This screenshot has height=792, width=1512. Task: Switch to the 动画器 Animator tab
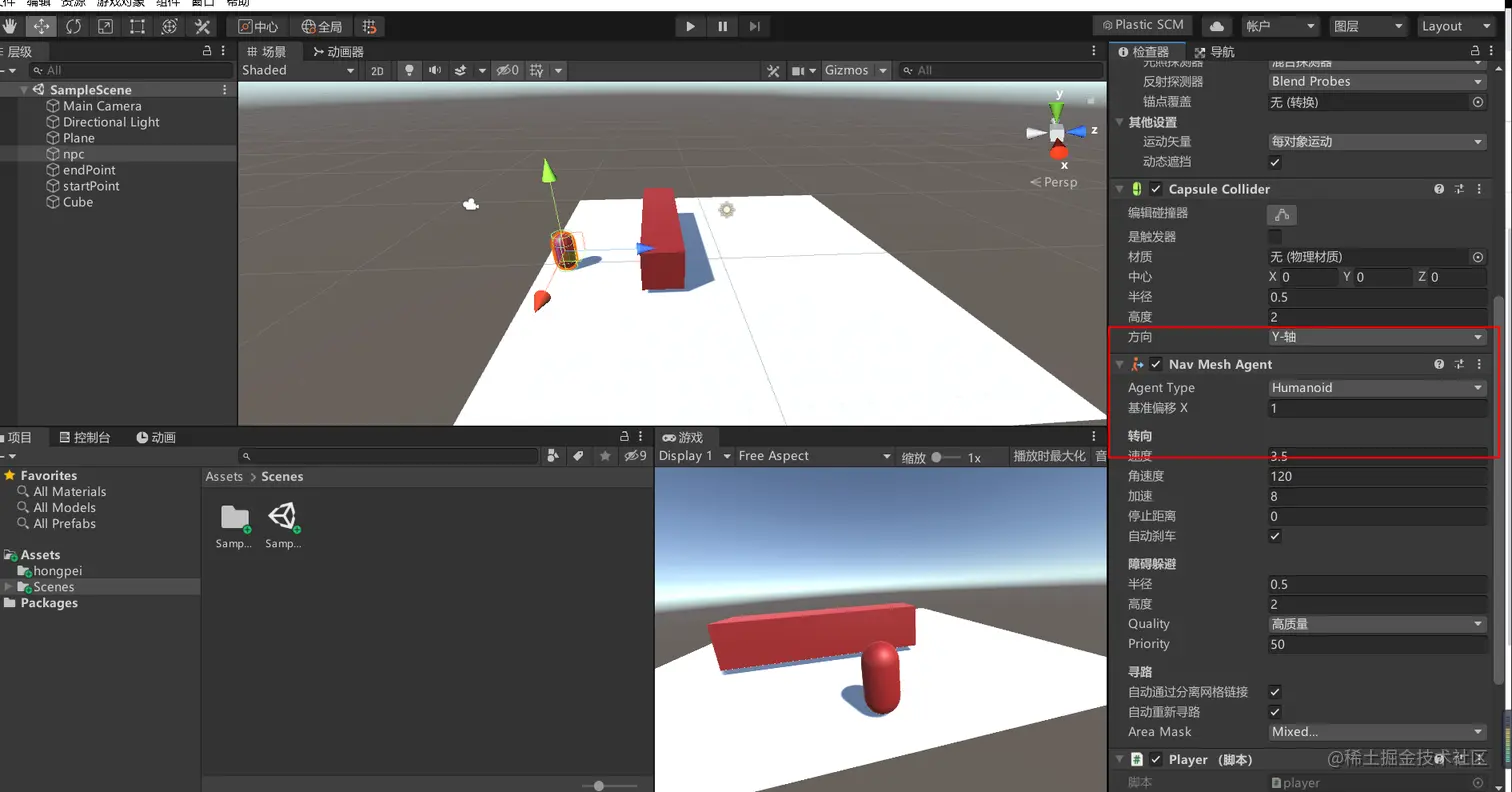[x=338, y=51]
